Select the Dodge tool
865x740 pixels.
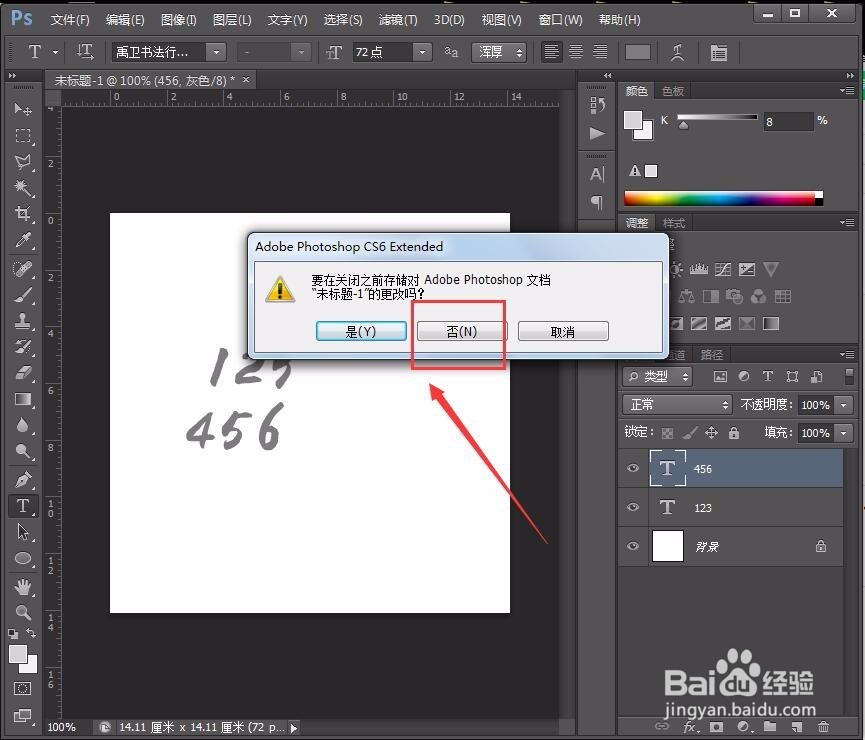tap(23, 451)
